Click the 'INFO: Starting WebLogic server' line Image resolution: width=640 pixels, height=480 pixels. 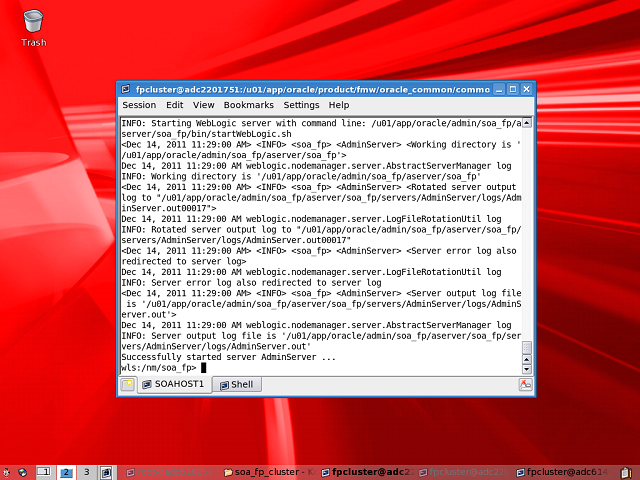321,123
